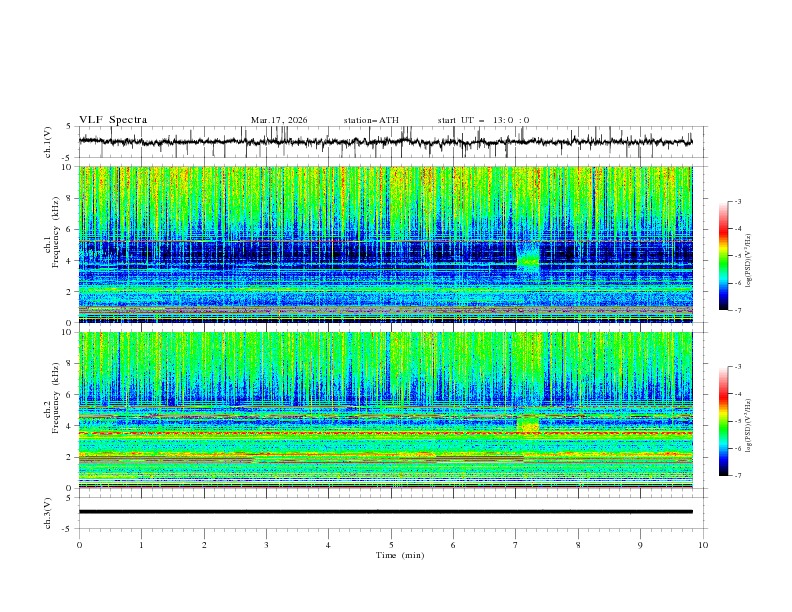Click the "Time (min)" axis title
The height and width of the screenshot is (612, 792).
tap(400, 555)
